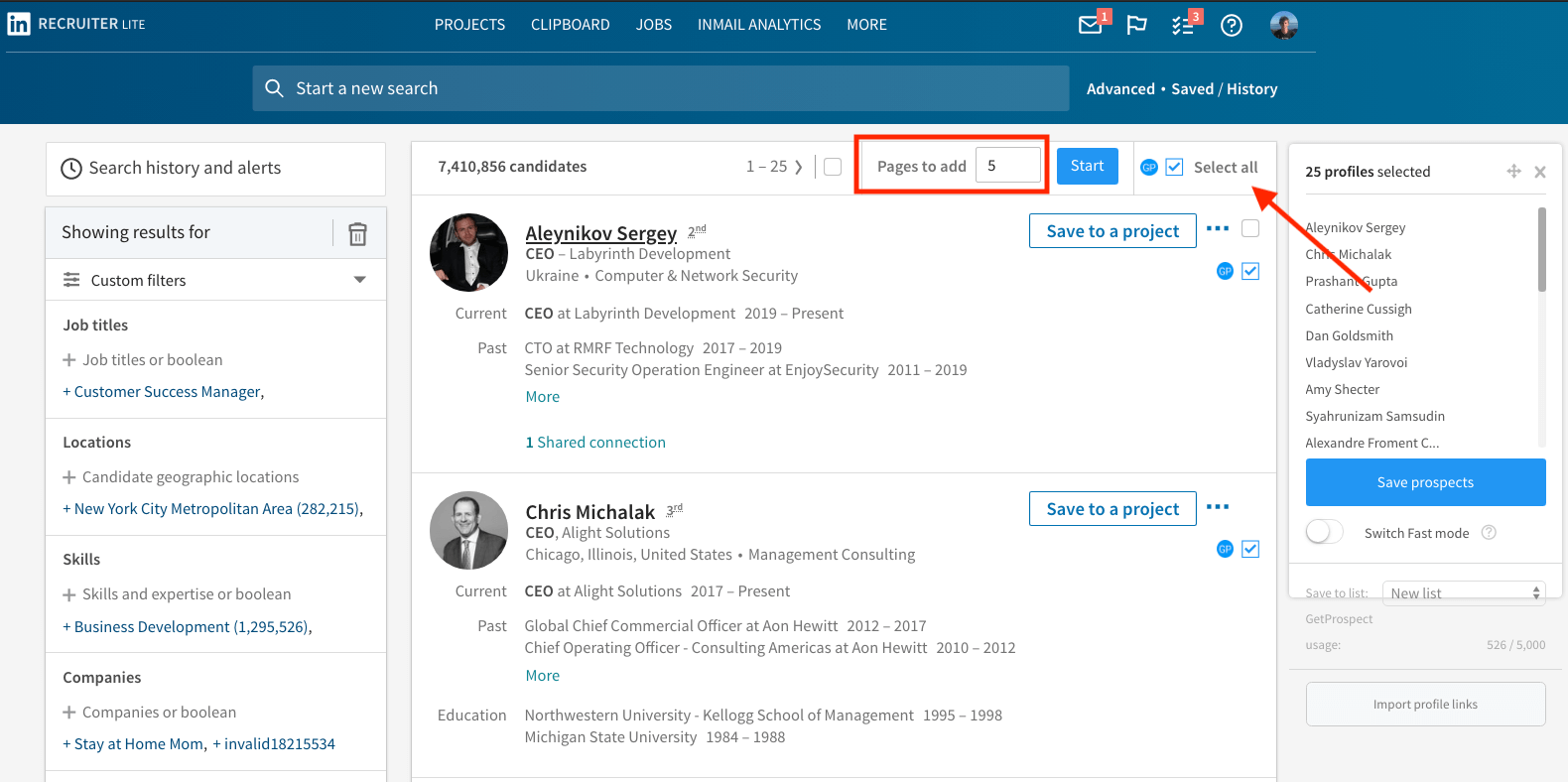Enable Switch Fast mode toggle
This screenshot has height=782, width=1568.
[x=1325, y=532]
